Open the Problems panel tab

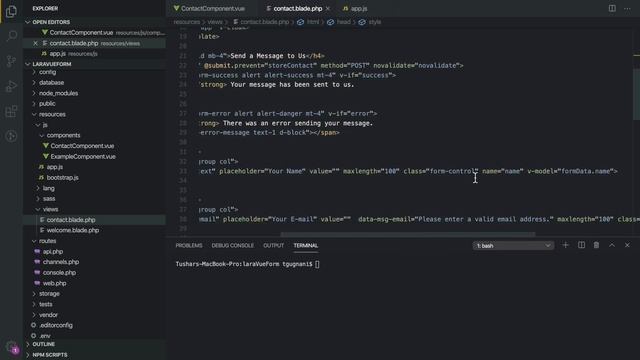coord(189,245)
